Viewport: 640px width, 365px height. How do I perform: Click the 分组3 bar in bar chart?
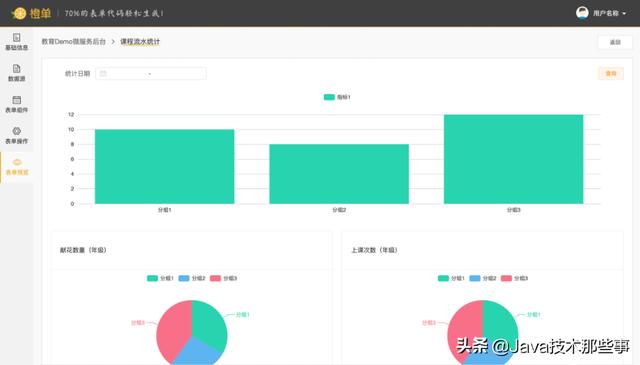coord(513,159)
